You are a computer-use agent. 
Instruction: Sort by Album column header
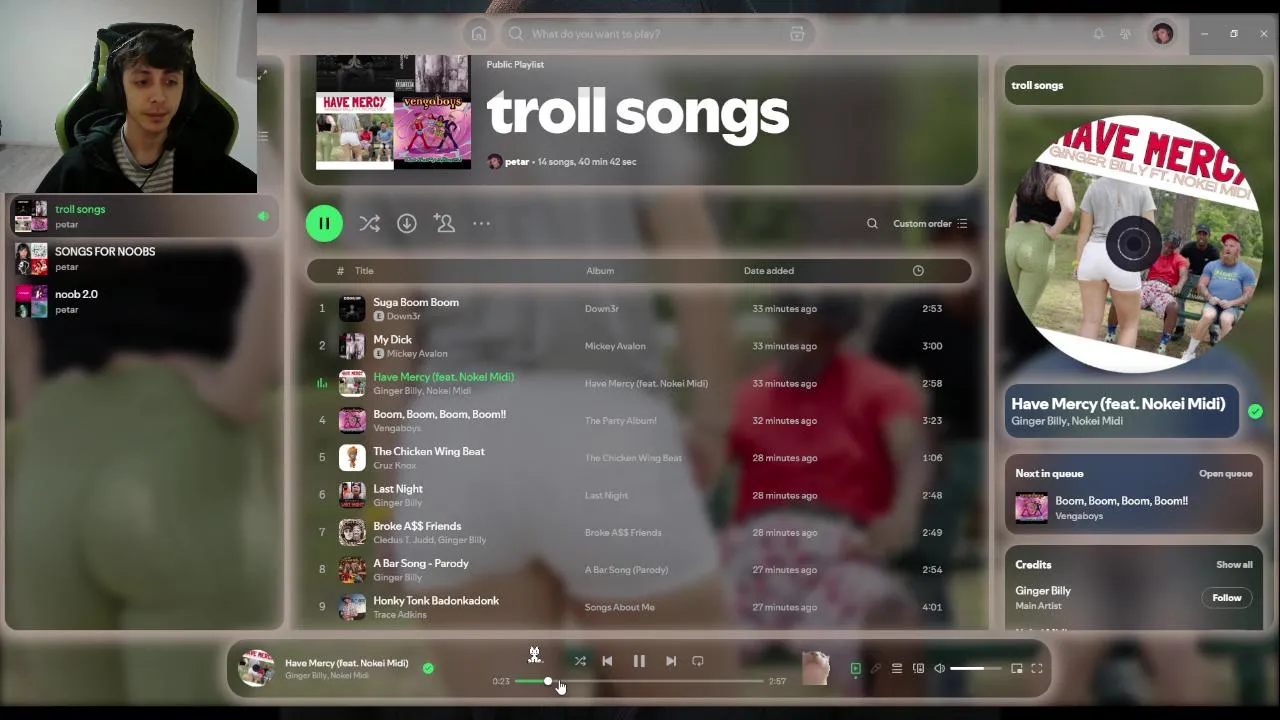coord(600,271)
